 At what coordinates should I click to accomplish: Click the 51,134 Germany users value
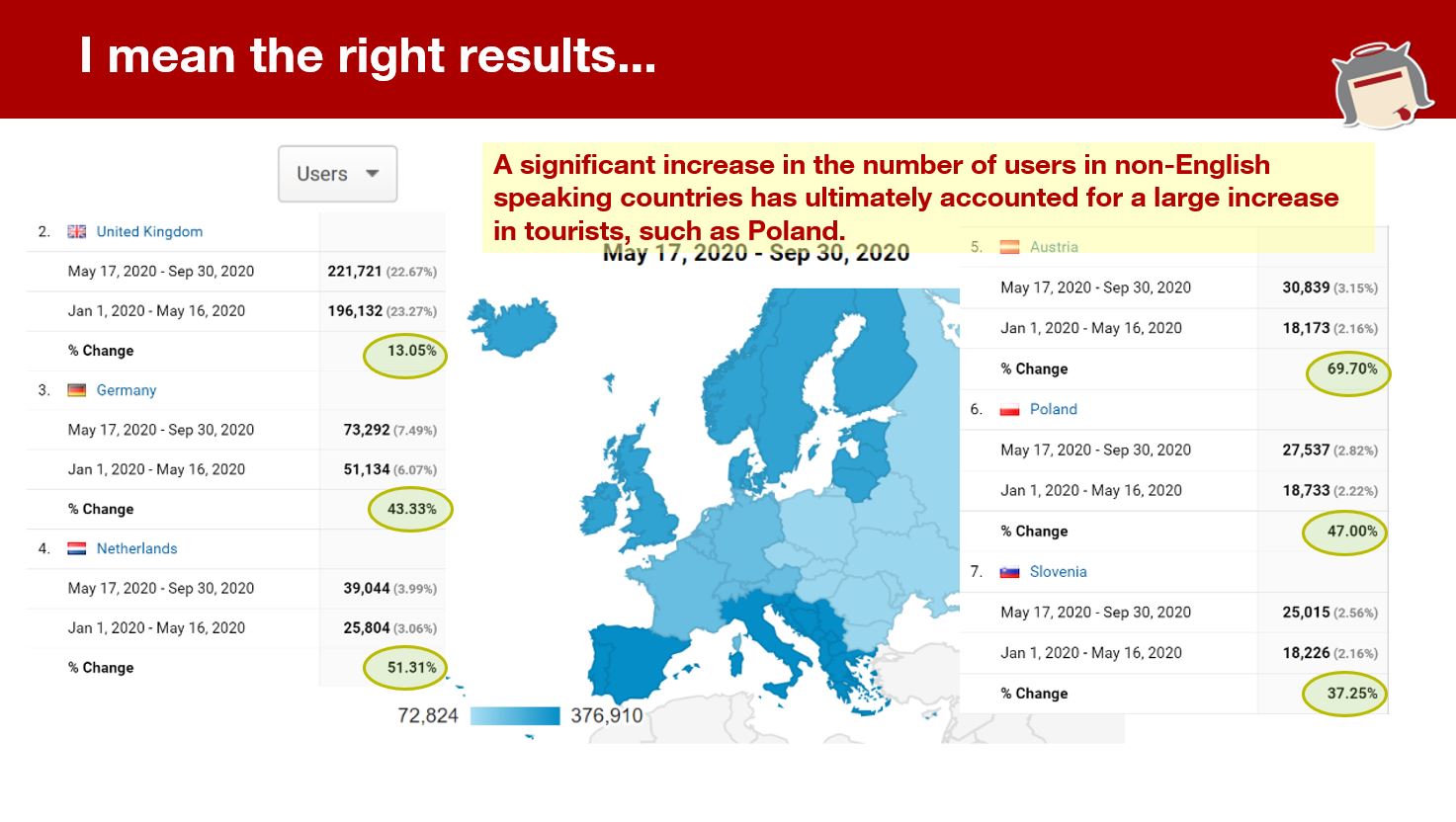tap(366, 469)
